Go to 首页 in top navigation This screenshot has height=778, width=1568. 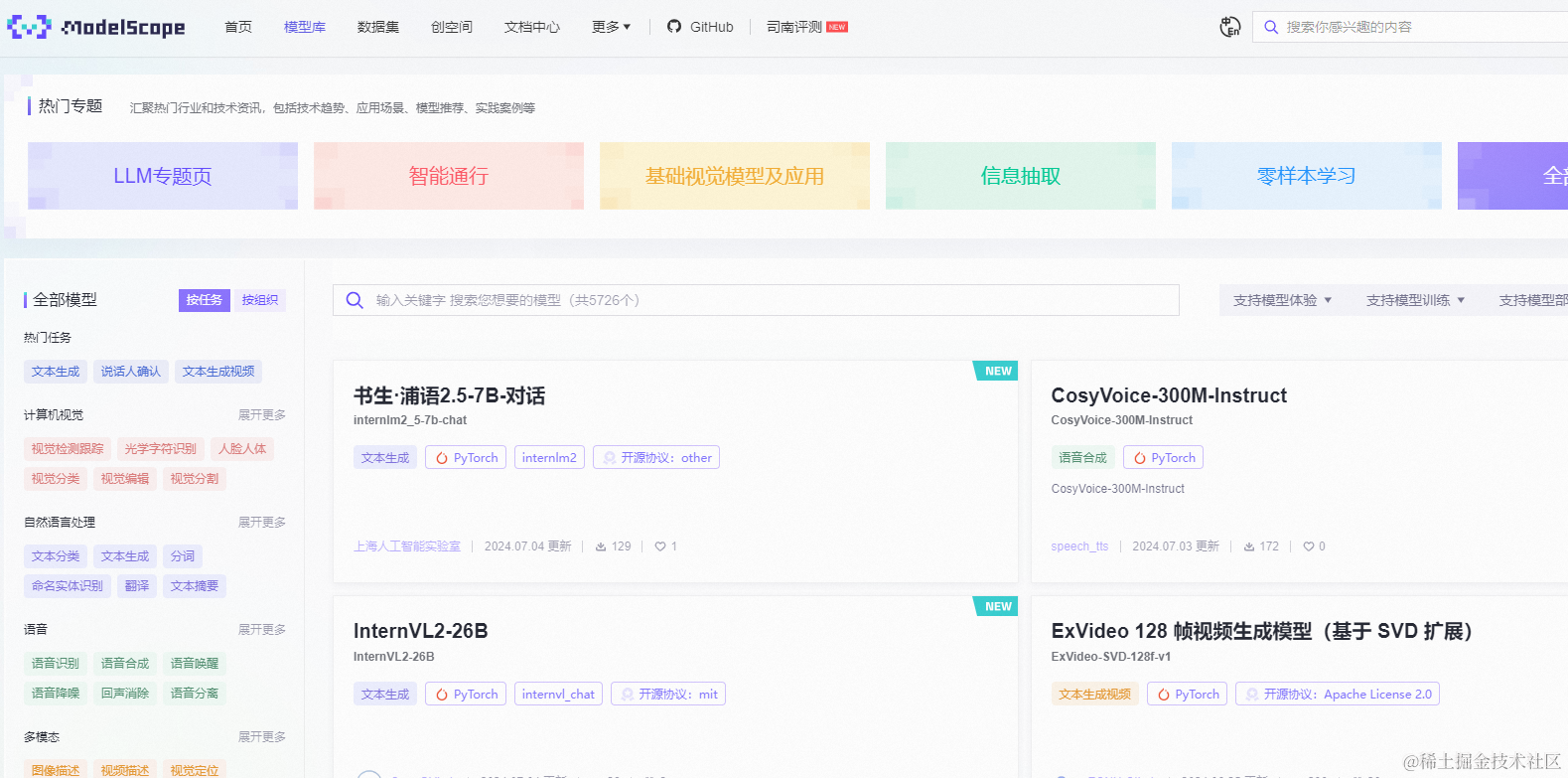point(238,27)
